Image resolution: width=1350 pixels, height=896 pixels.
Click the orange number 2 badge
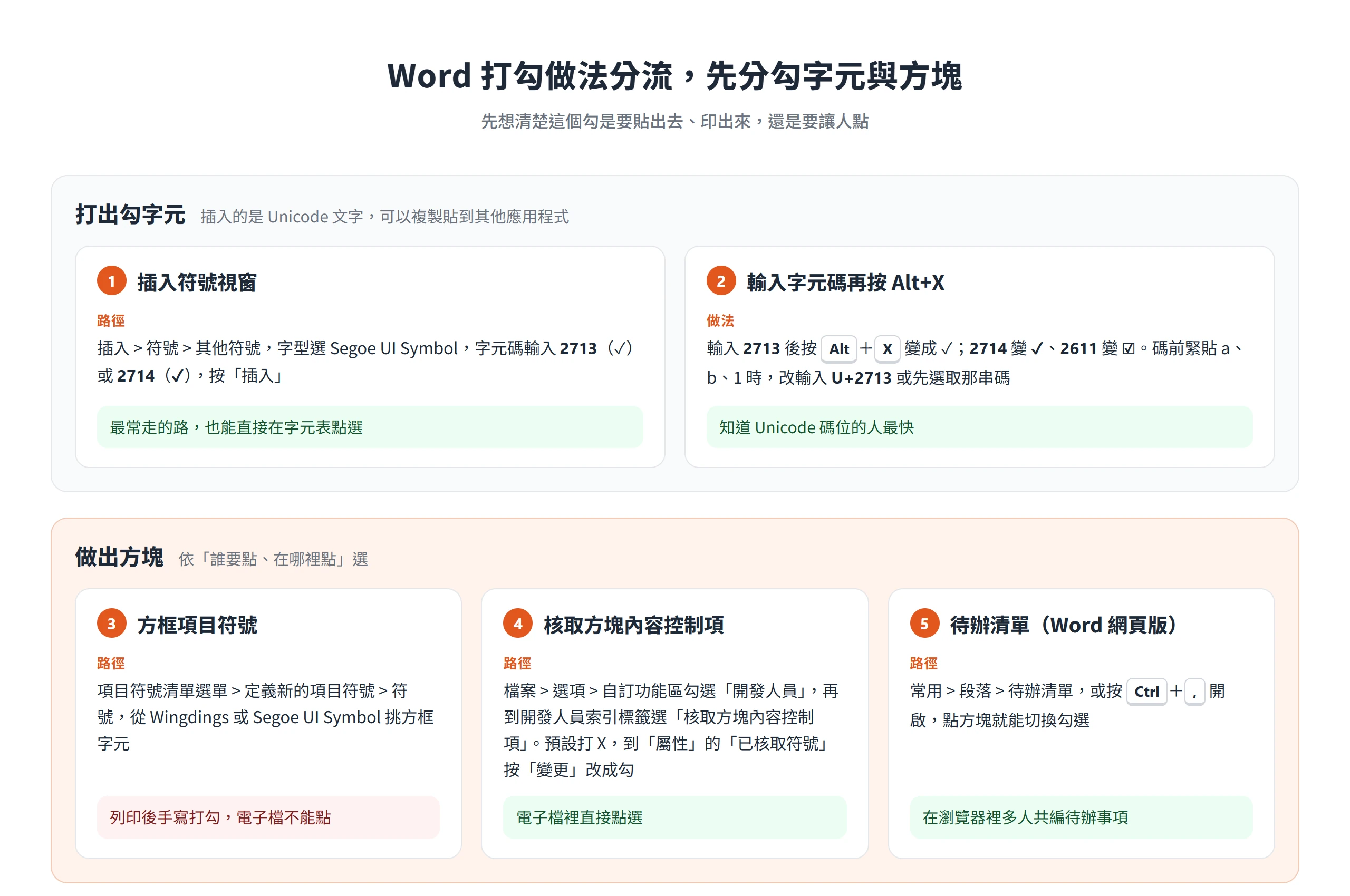721,280
